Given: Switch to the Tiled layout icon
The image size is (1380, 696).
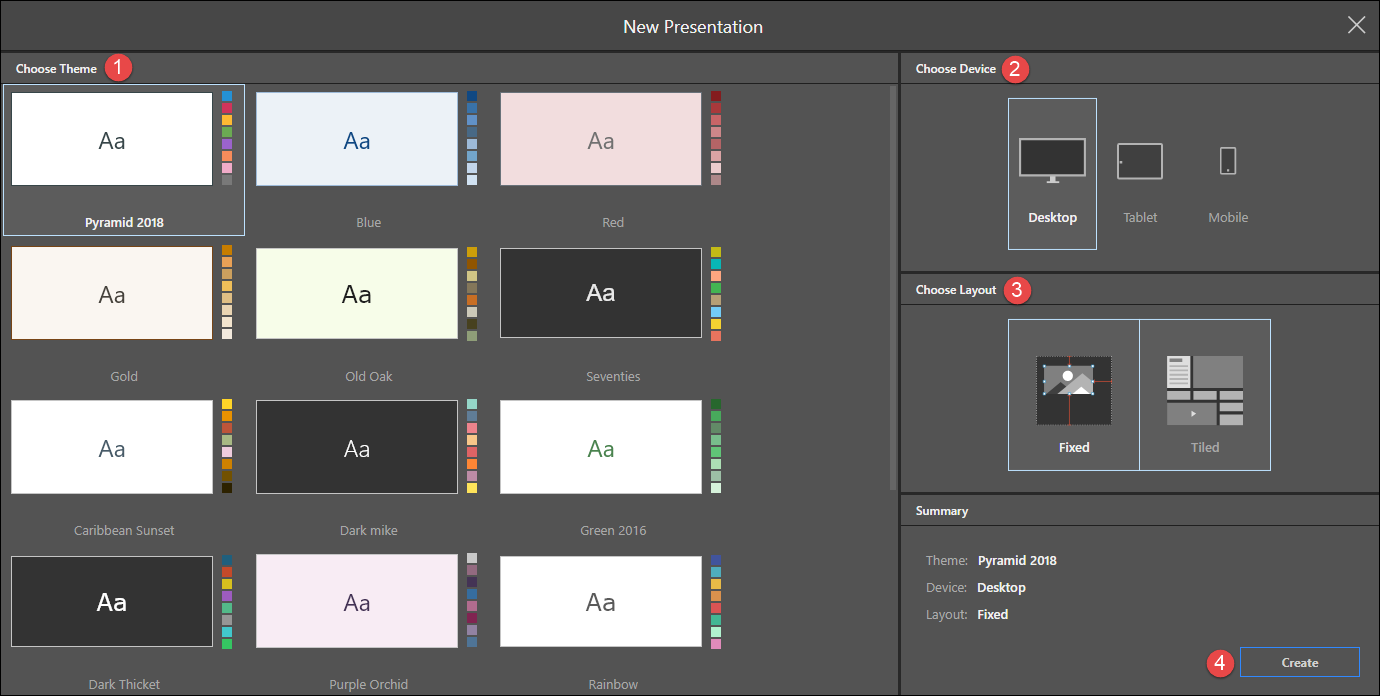Looking at the screenshot, I should coord(1205,390).
